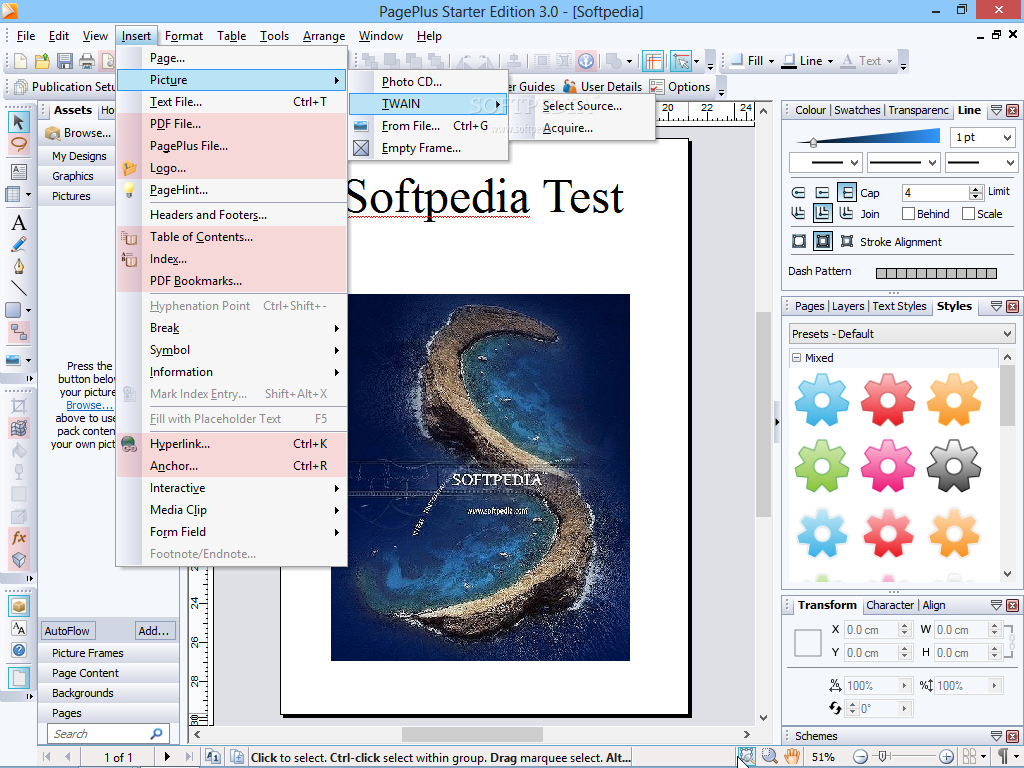Image resolution: width=1024 pixels, height=768 pixels.
Task: Click the AutoFlow button
Action: tap(67, 631)
